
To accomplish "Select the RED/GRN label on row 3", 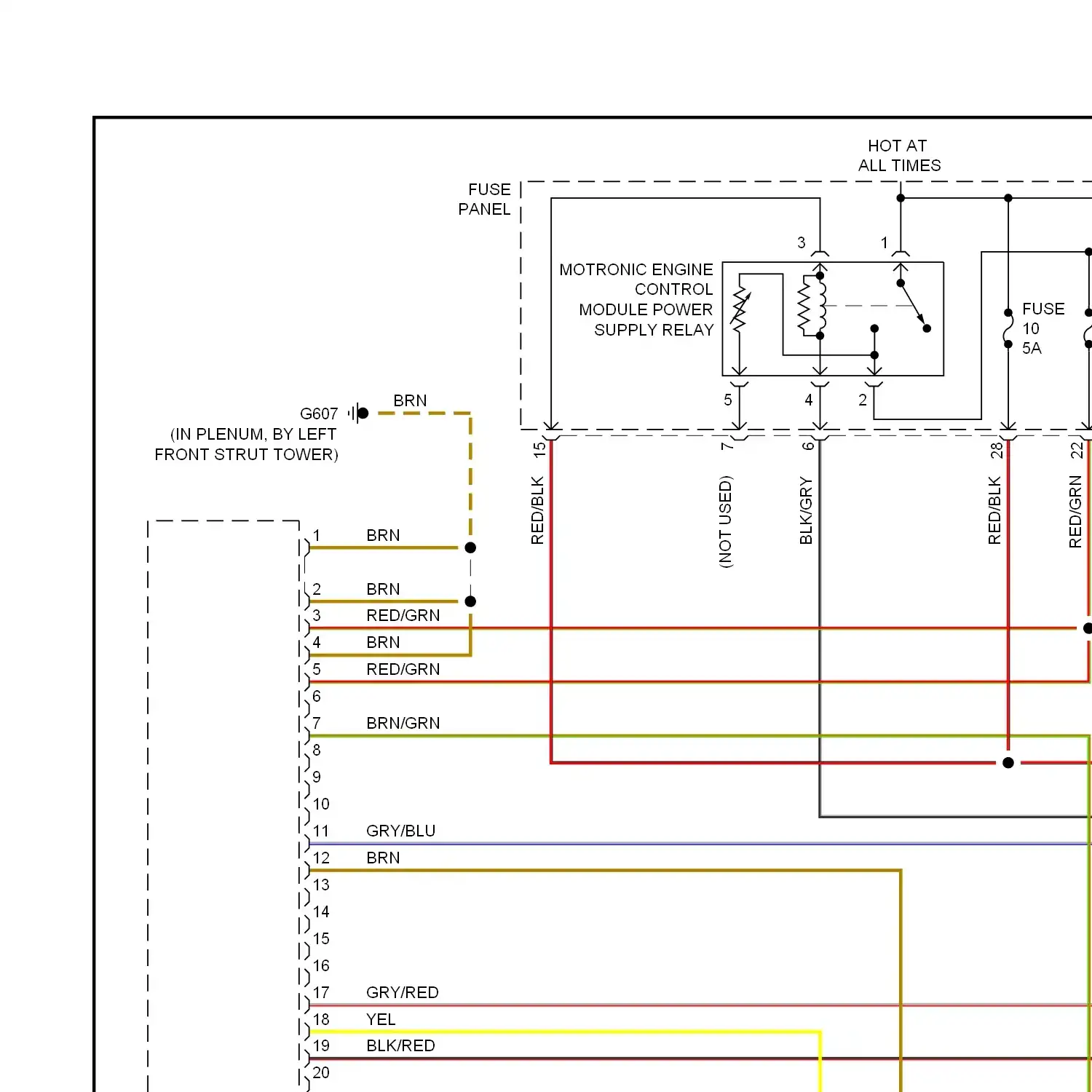I will click(403, 615).
